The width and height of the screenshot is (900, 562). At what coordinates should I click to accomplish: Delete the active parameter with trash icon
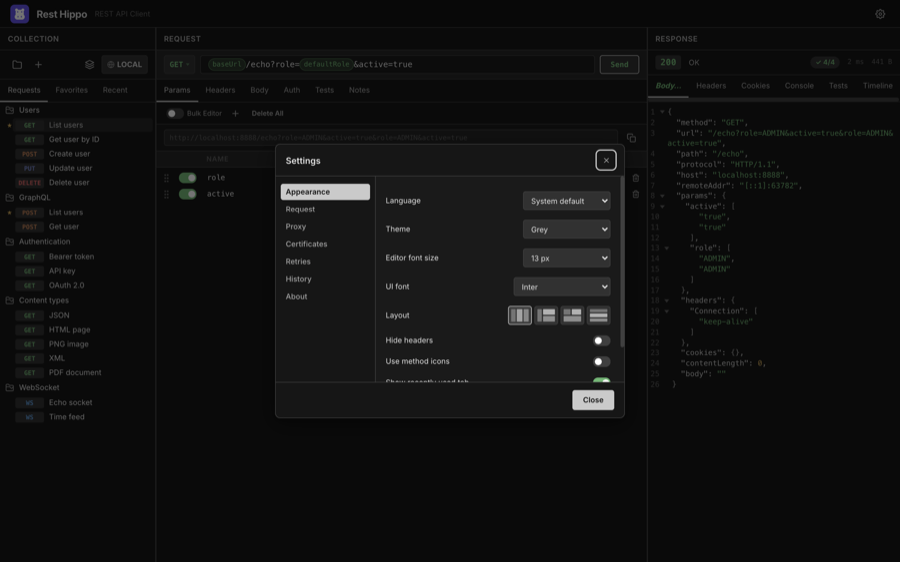click(635, 194)
